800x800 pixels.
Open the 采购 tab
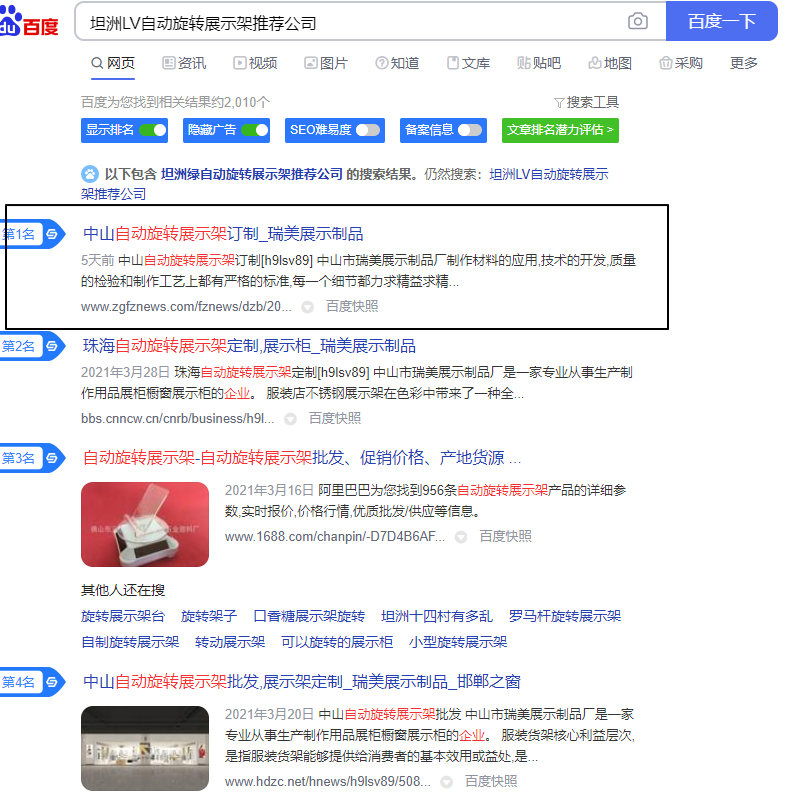[x=681, y=63]
